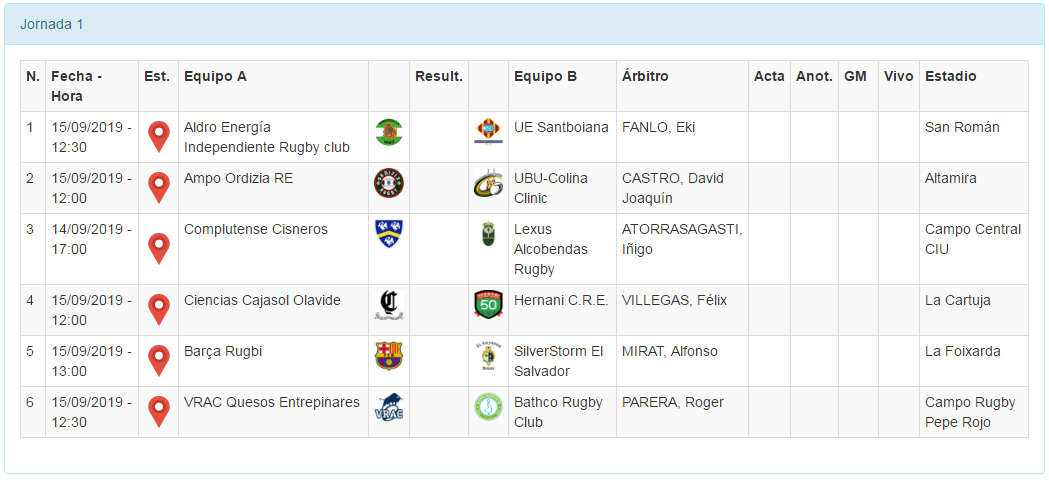Click the UBU-Colina Clinic team logo
The width and height of the screenshot is (1049, 480).
click(488, 183)
